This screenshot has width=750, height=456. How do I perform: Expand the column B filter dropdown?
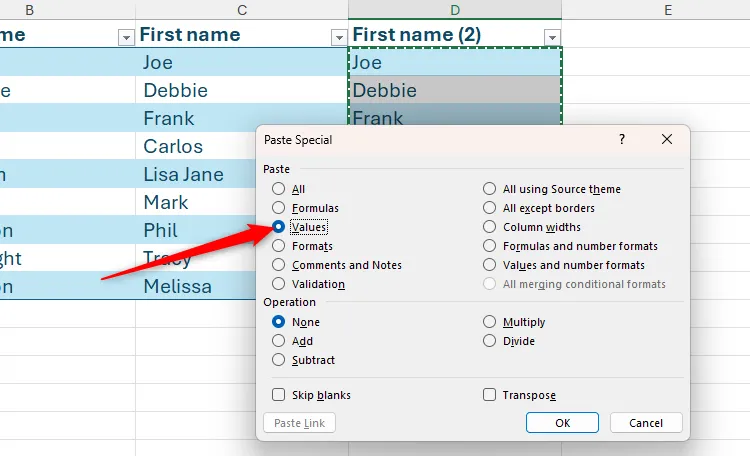125,37
